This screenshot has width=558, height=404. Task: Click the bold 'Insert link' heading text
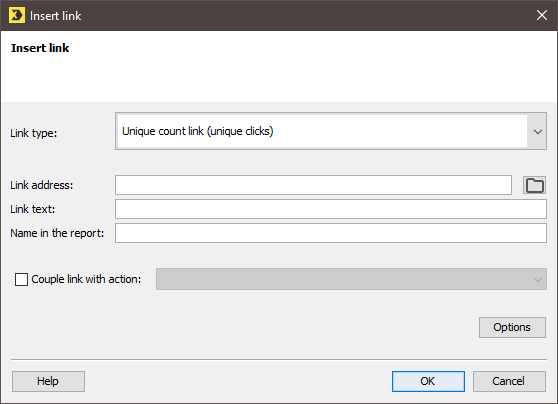tap(40, 48)
